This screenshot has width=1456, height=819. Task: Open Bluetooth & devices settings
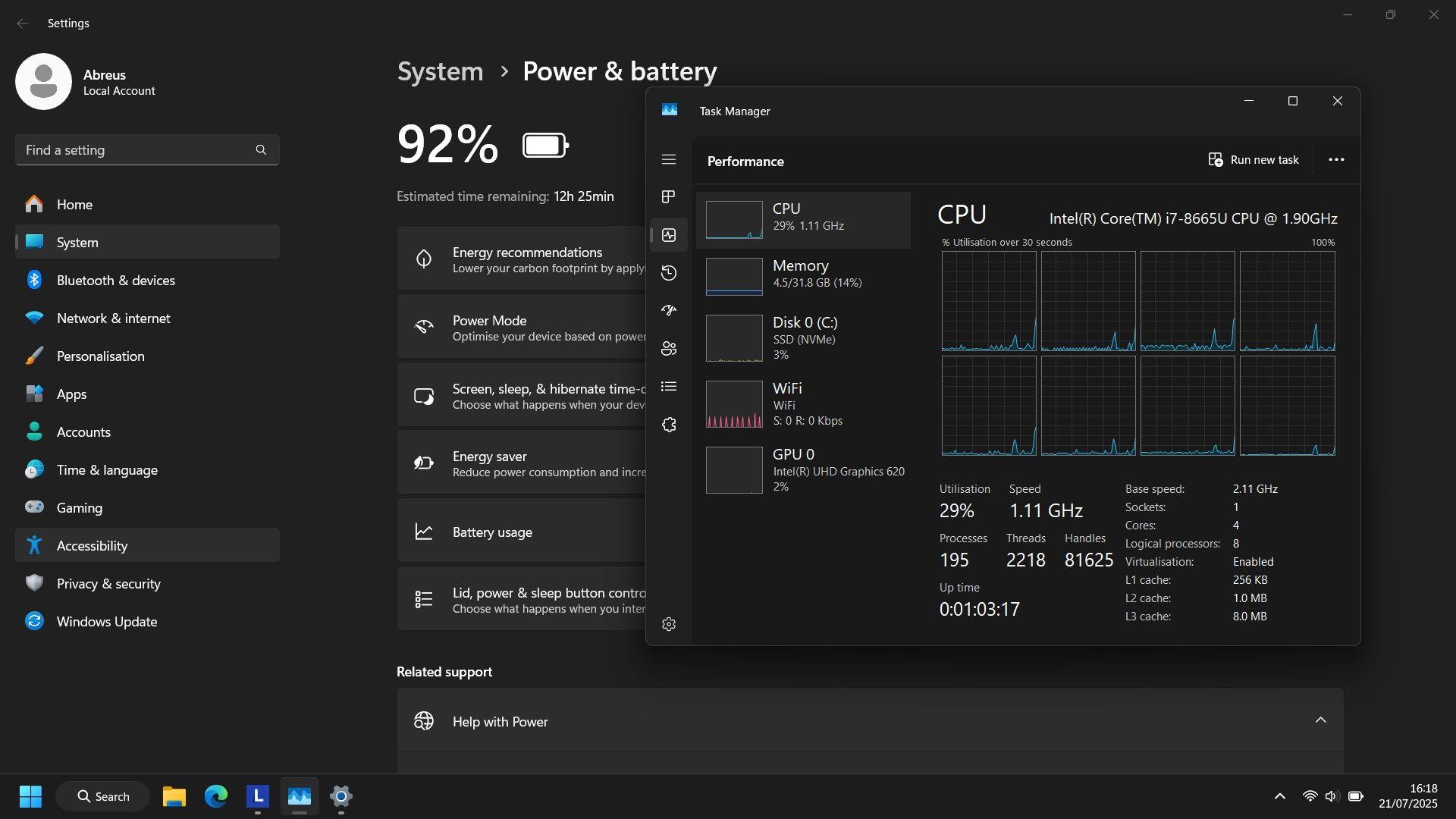click(x=147, y=280)
